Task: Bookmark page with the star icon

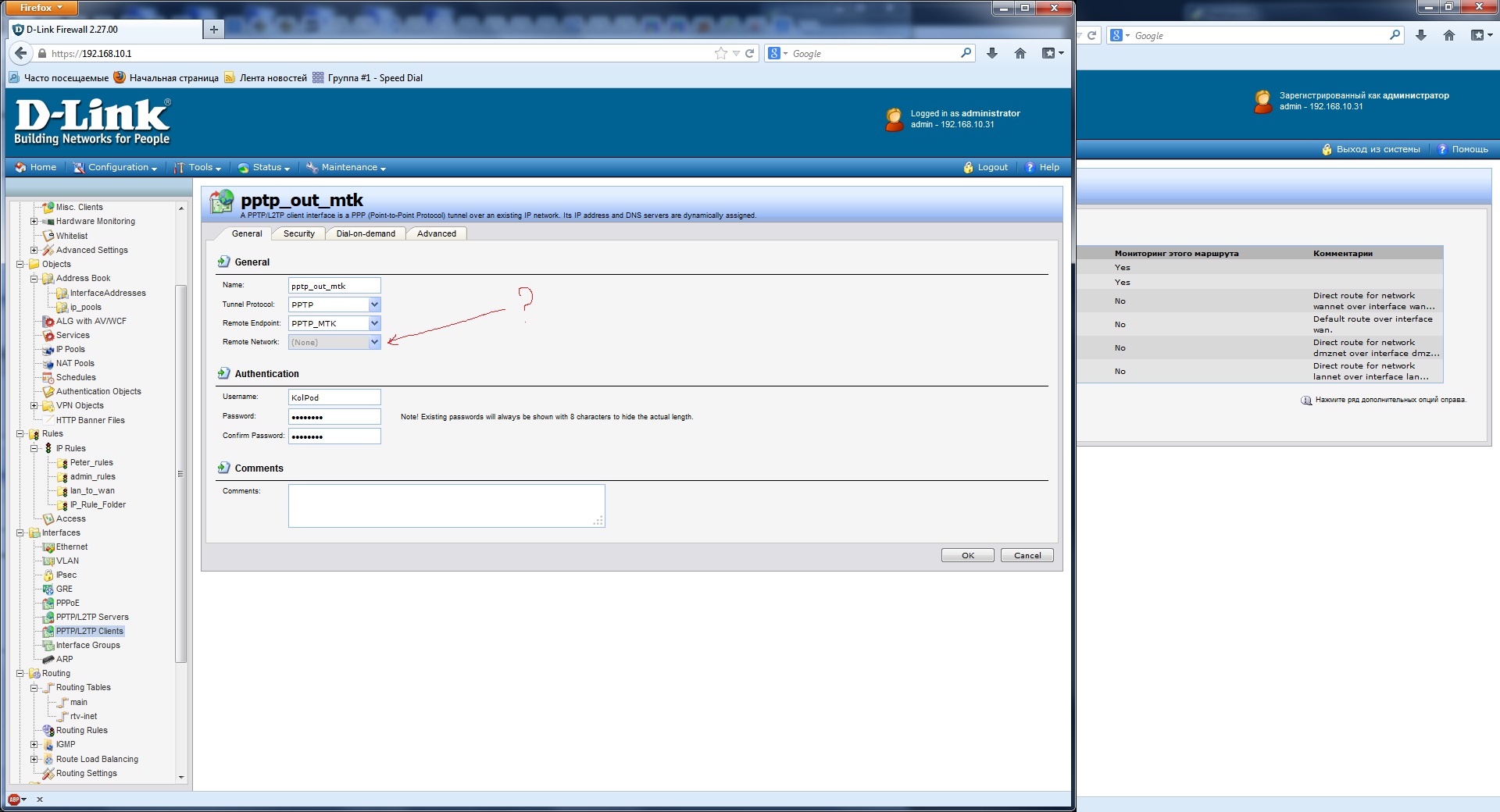Action: point(720,53)
